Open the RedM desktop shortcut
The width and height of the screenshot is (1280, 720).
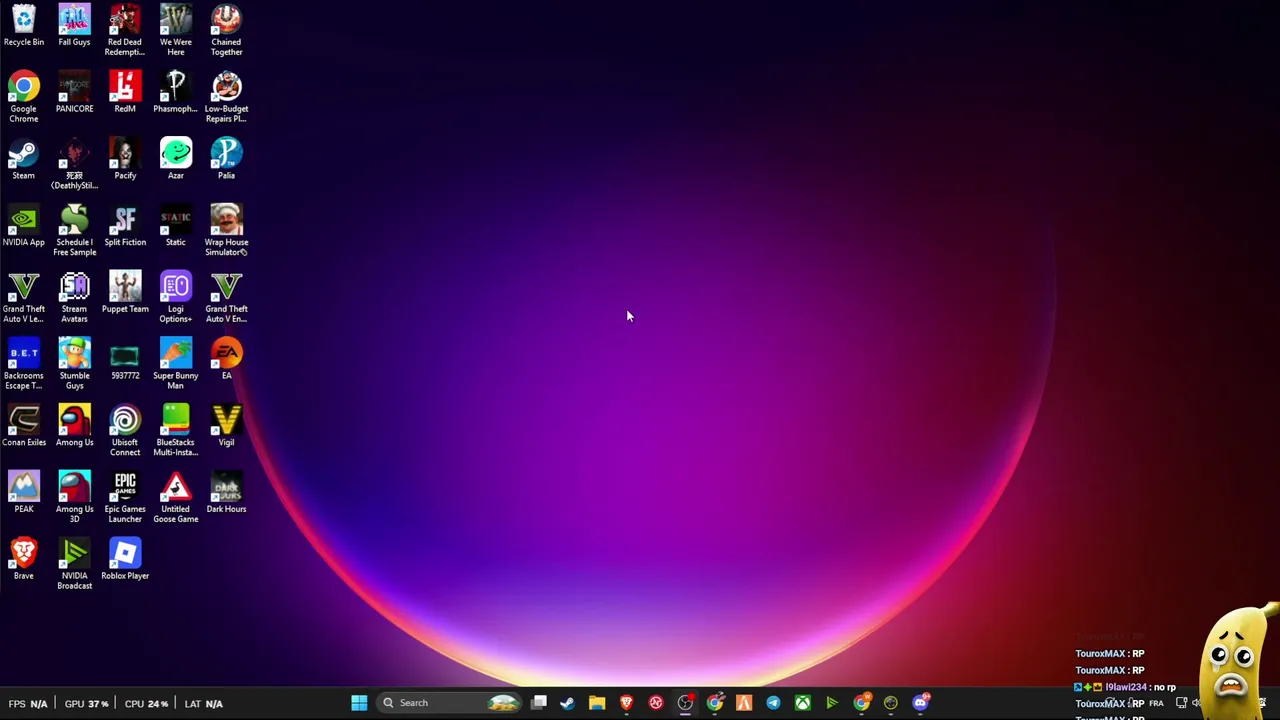[125, 93]
